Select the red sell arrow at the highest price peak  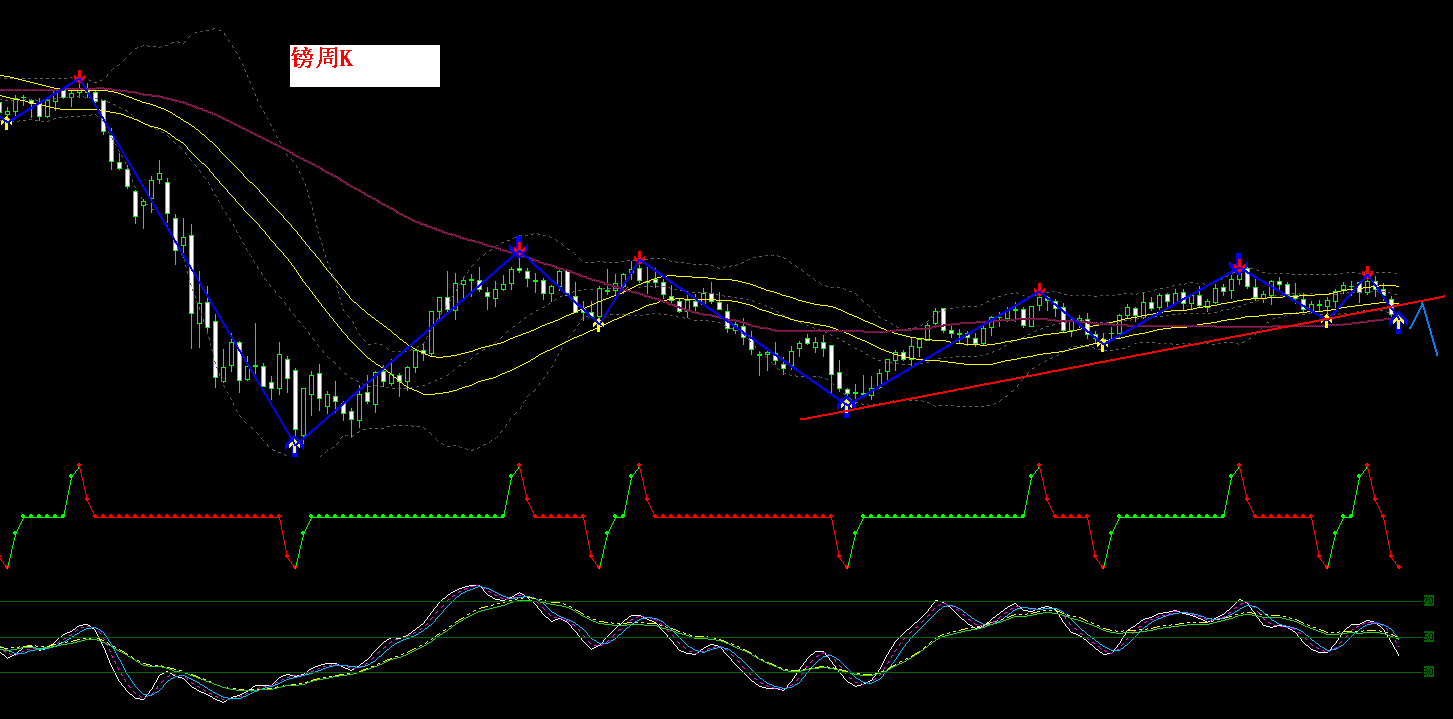click(x=80, y=78)
